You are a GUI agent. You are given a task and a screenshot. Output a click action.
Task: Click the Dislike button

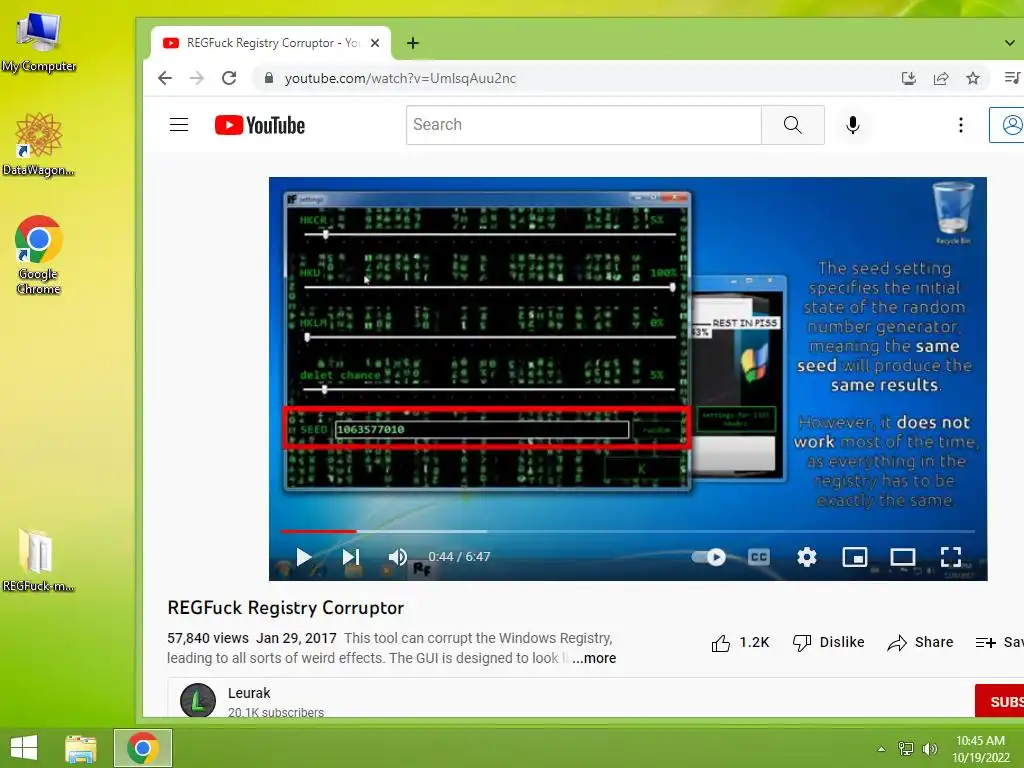coord(828,643)
